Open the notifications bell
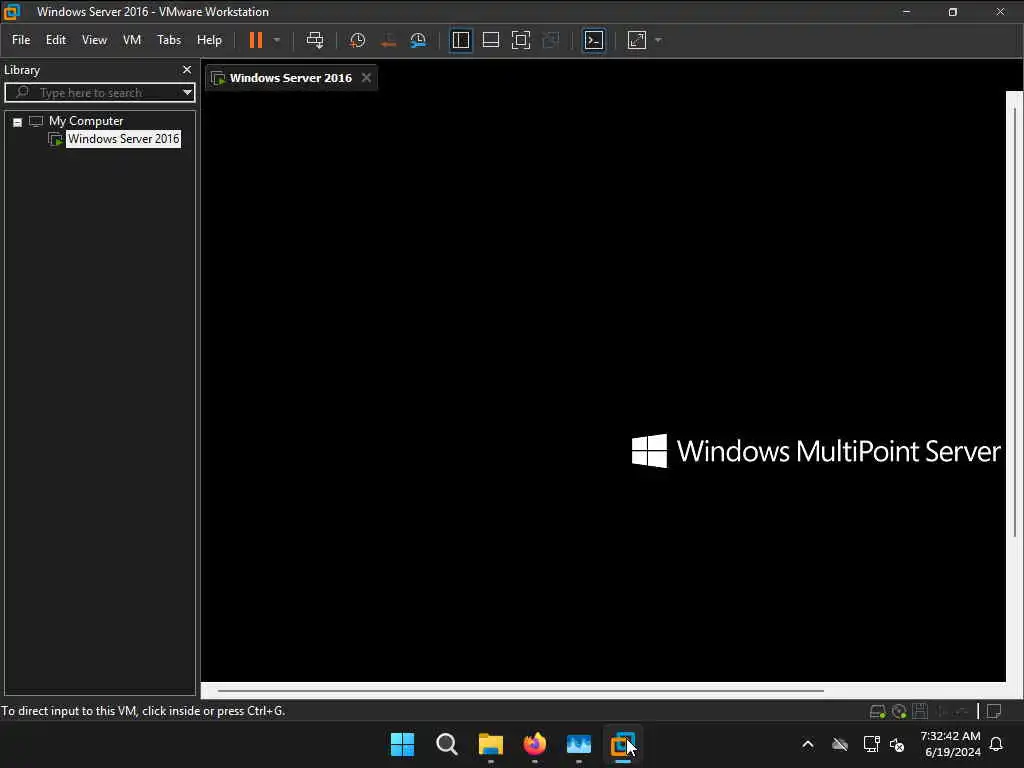The width and height of the screenshot is (1024, 768). 997,744
